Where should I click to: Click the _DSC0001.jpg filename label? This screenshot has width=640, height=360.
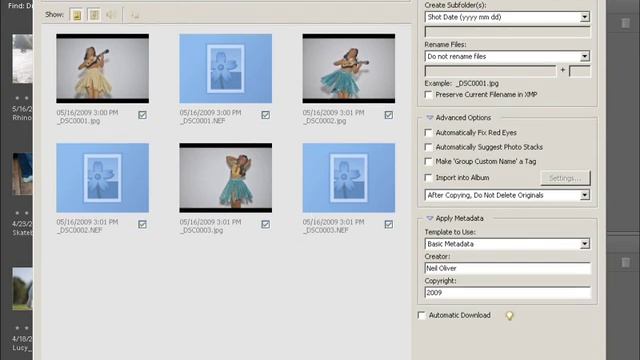78,121
